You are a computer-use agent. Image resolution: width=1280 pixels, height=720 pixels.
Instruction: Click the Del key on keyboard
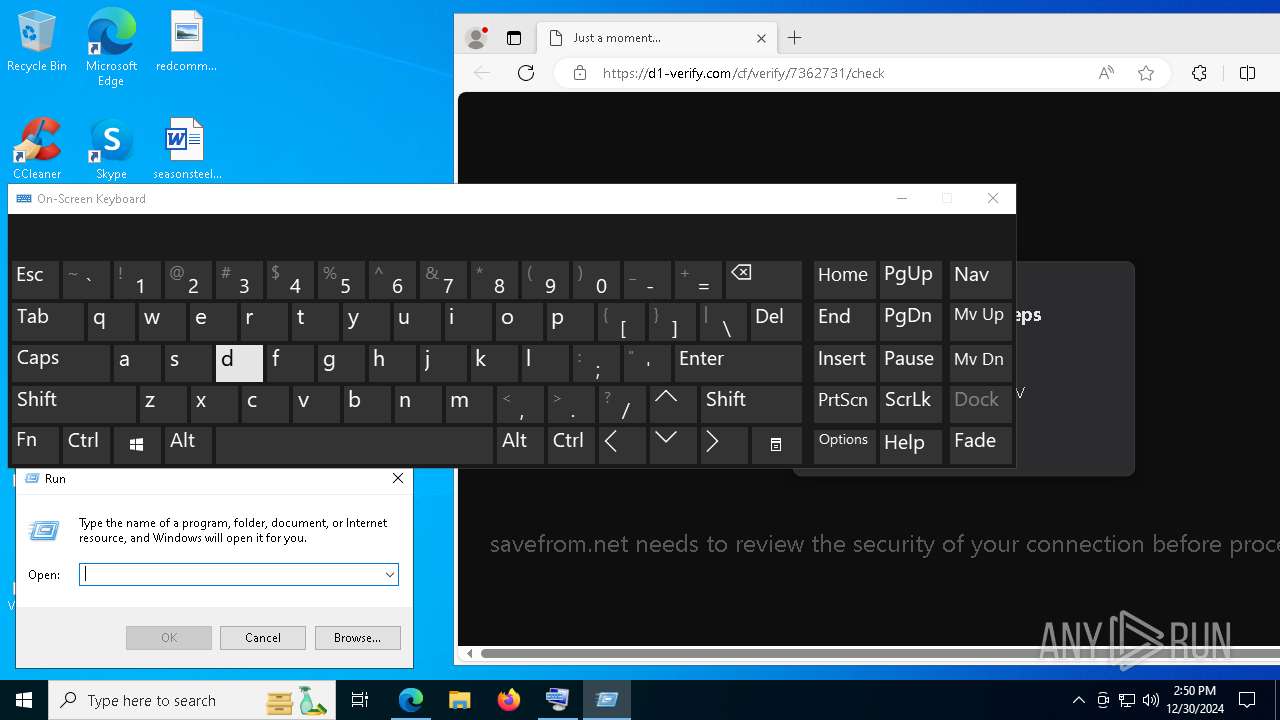click(776, 321)
